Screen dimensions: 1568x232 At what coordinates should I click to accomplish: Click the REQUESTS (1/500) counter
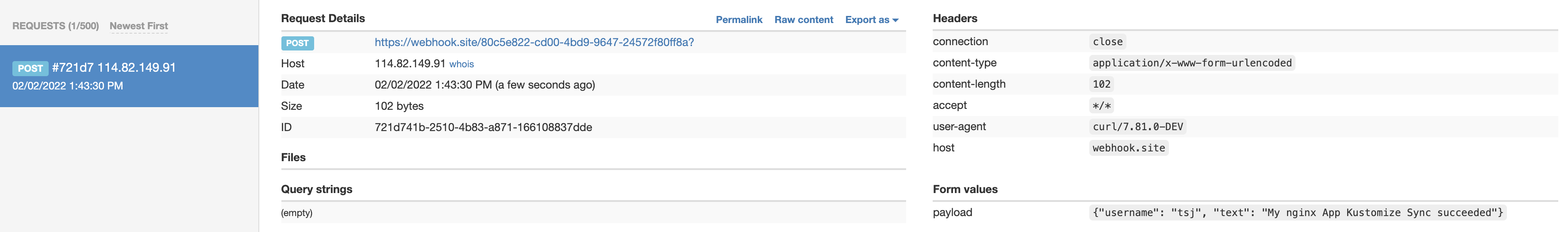click(55, 26)
